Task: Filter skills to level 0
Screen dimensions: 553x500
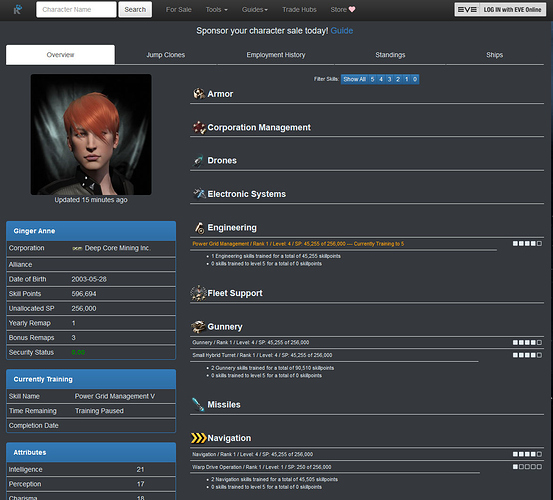Action: coord(415,79)
